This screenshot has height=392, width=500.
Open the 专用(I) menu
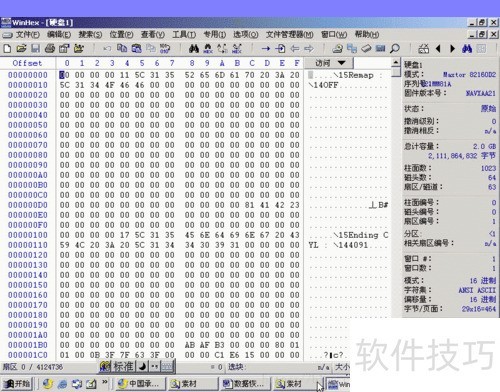[215, 34]
